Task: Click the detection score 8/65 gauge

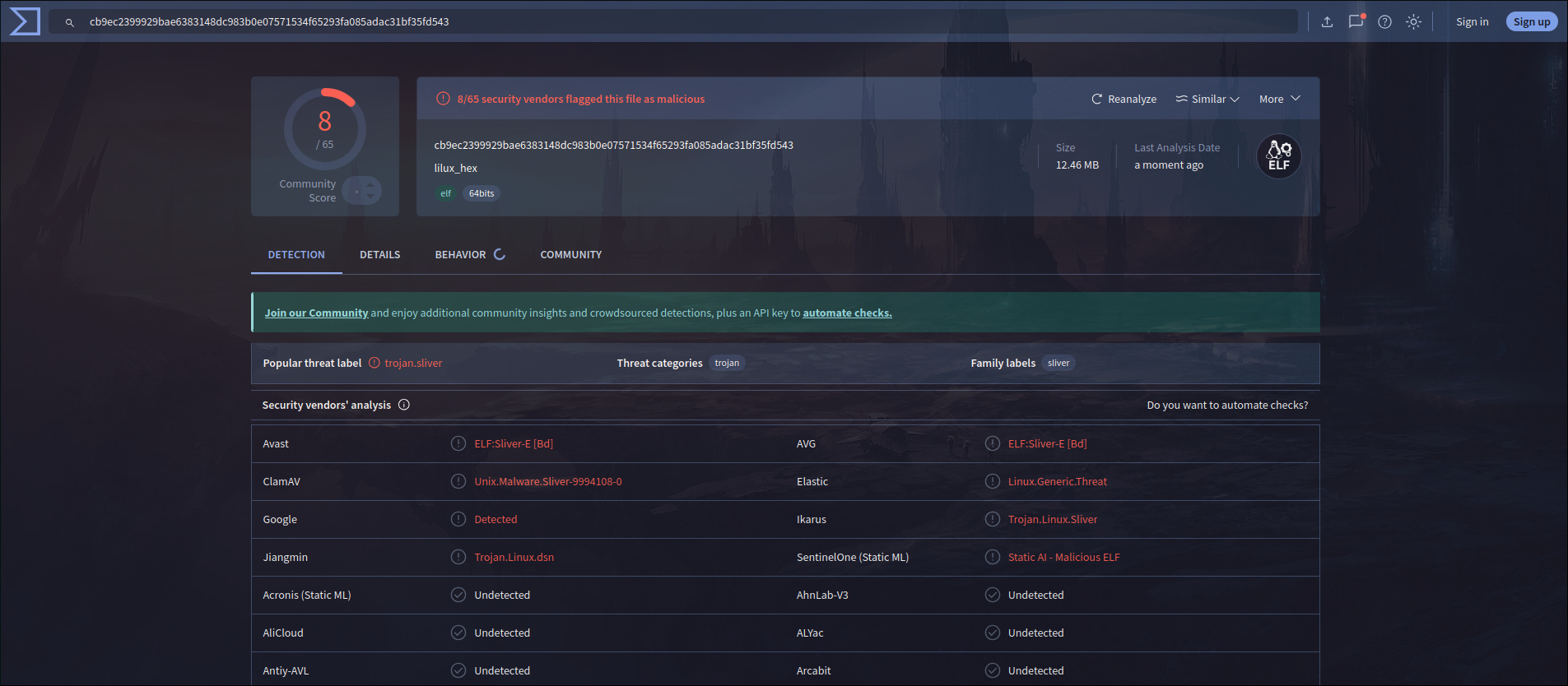Action: point(325,129)
